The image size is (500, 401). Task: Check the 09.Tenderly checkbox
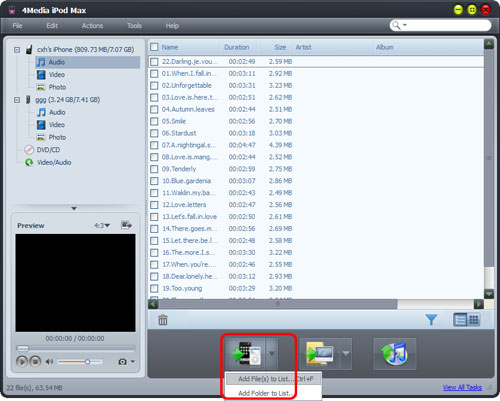154,169
